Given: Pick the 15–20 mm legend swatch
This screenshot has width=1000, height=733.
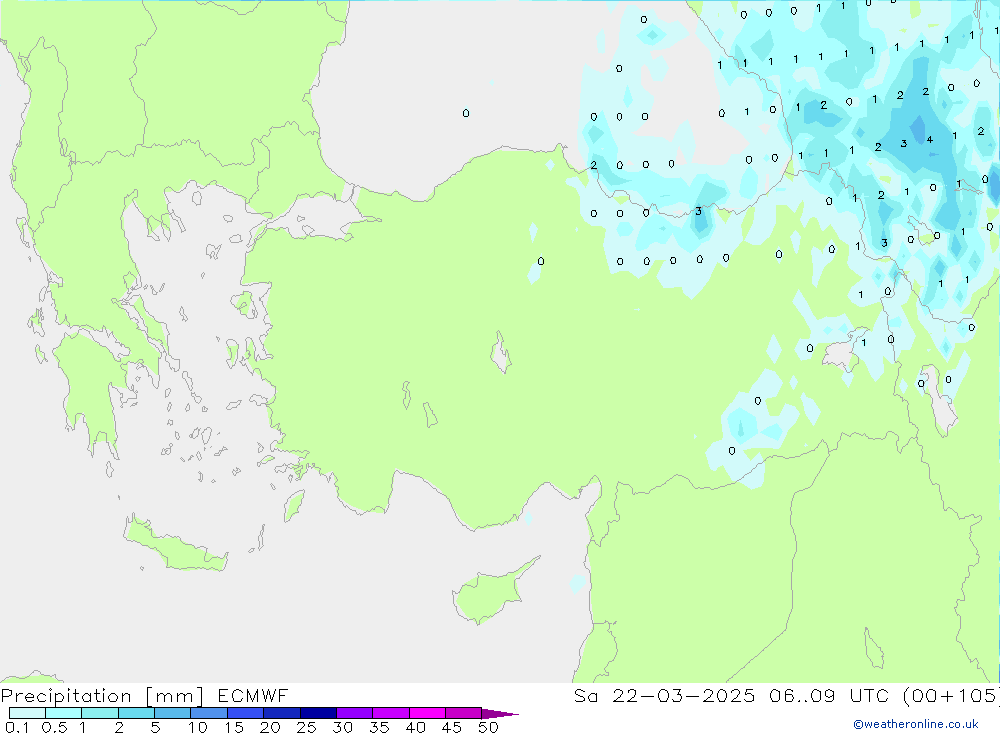Looking at the screenshot, I should (246, 713).
